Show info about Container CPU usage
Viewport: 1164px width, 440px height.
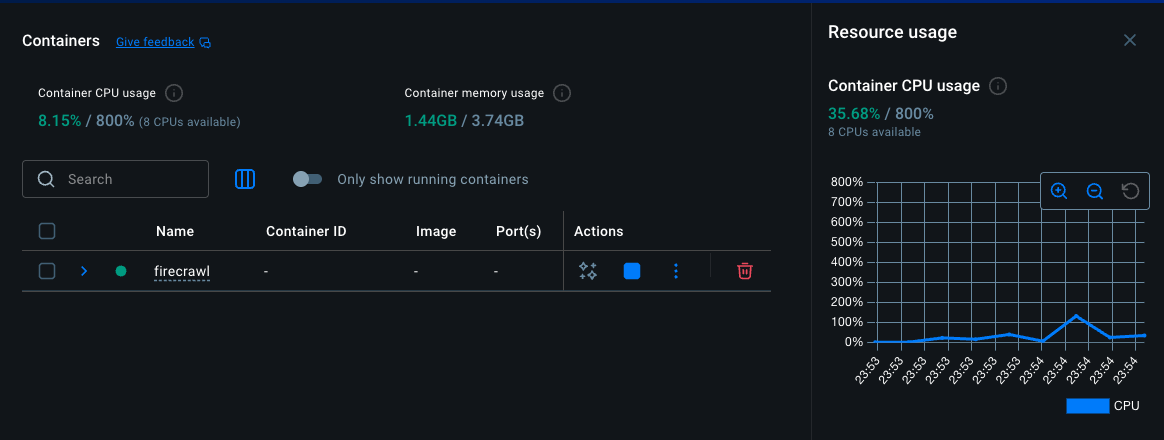[174, 93]
